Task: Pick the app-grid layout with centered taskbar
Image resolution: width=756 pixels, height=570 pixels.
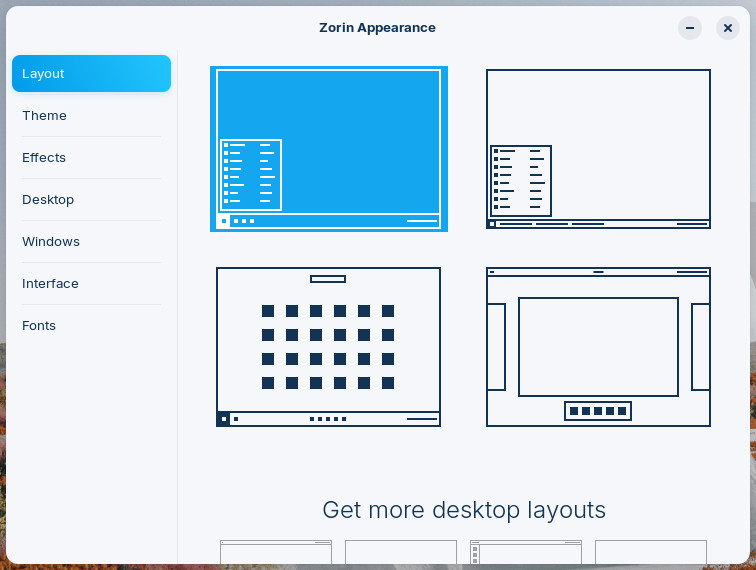Action: click(328, 347)
